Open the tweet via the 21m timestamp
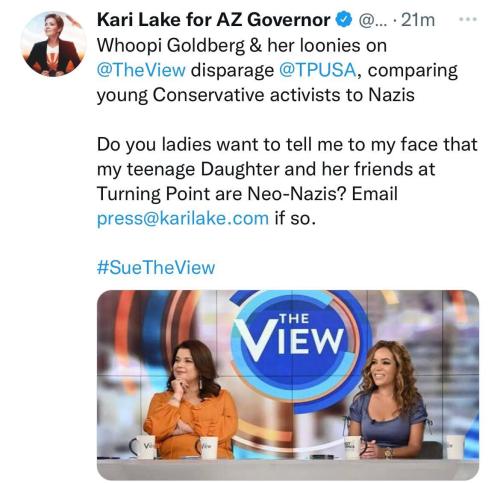500x483 pixels. click(418, 20)
